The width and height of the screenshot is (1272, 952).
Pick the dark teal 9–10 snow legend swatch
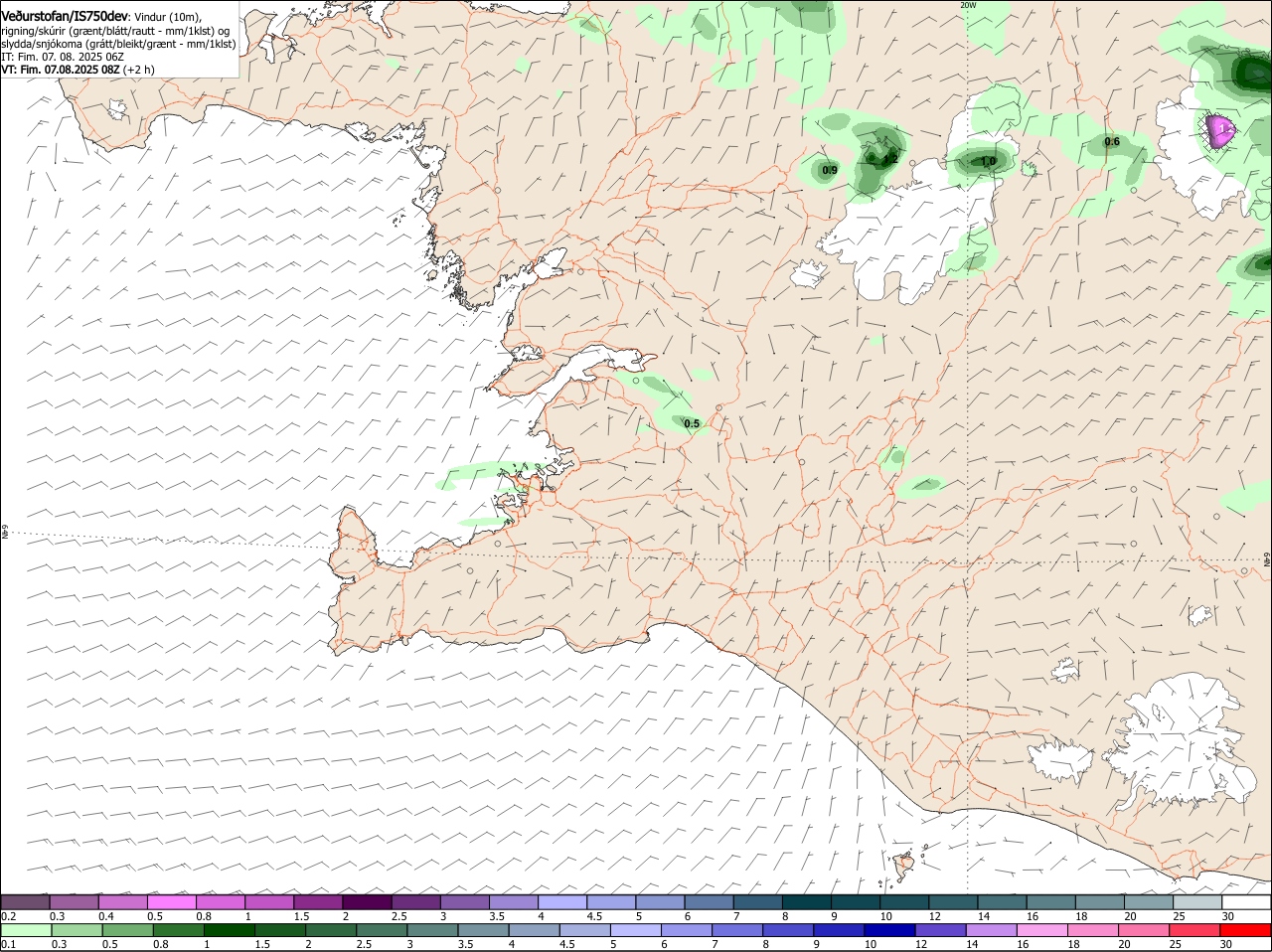tap(856, 901)
